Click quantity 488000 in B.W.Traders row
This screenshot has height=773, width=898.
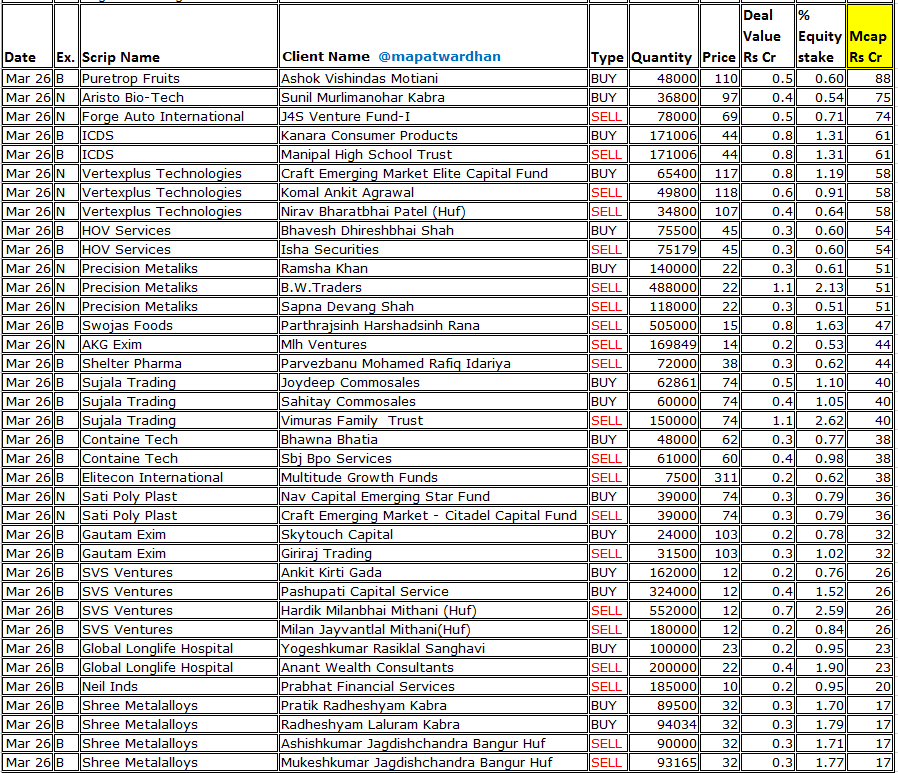[x=664, y=287]
